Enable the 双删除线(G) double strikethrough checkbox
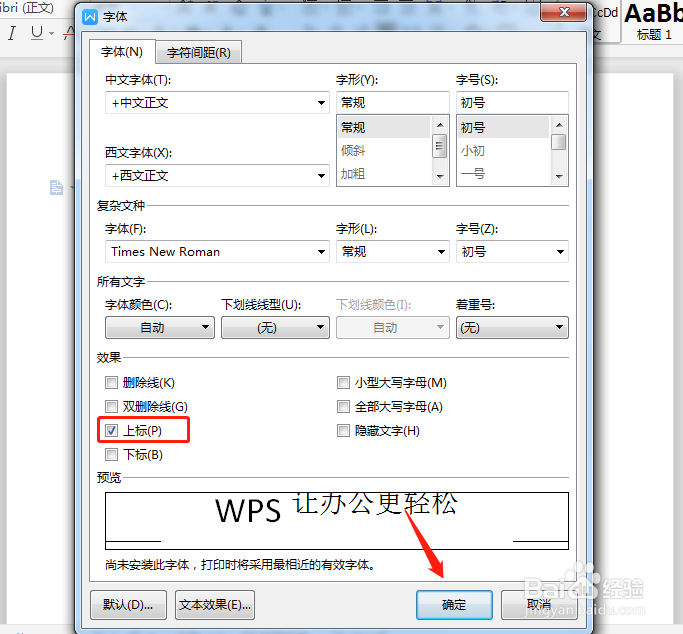Image resolution: width=683 pixels, height=634 pixels. [112, 407]
